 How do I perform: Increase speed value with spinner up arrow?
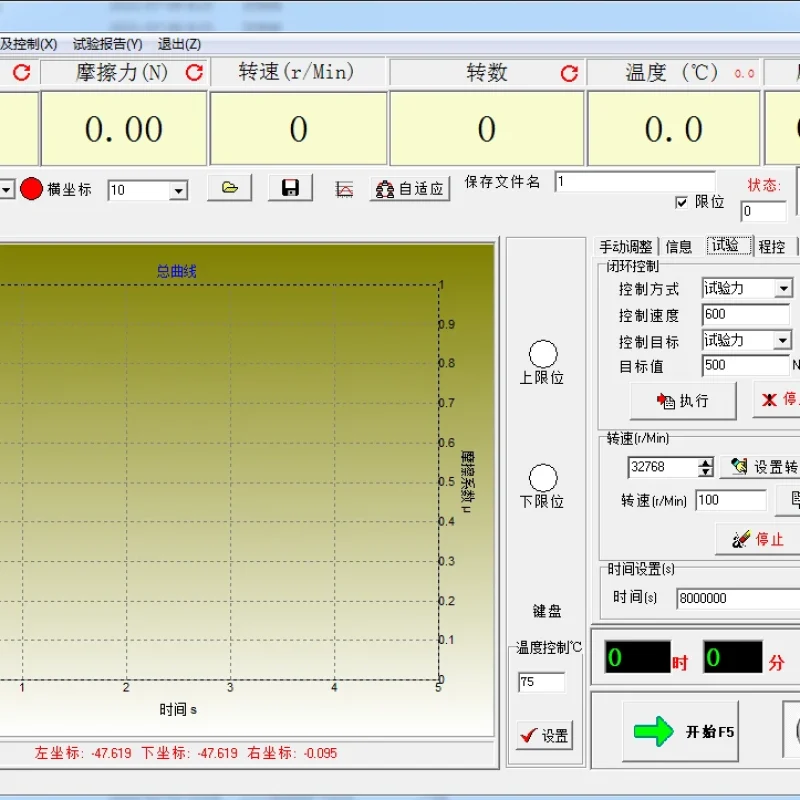(706, 462)
